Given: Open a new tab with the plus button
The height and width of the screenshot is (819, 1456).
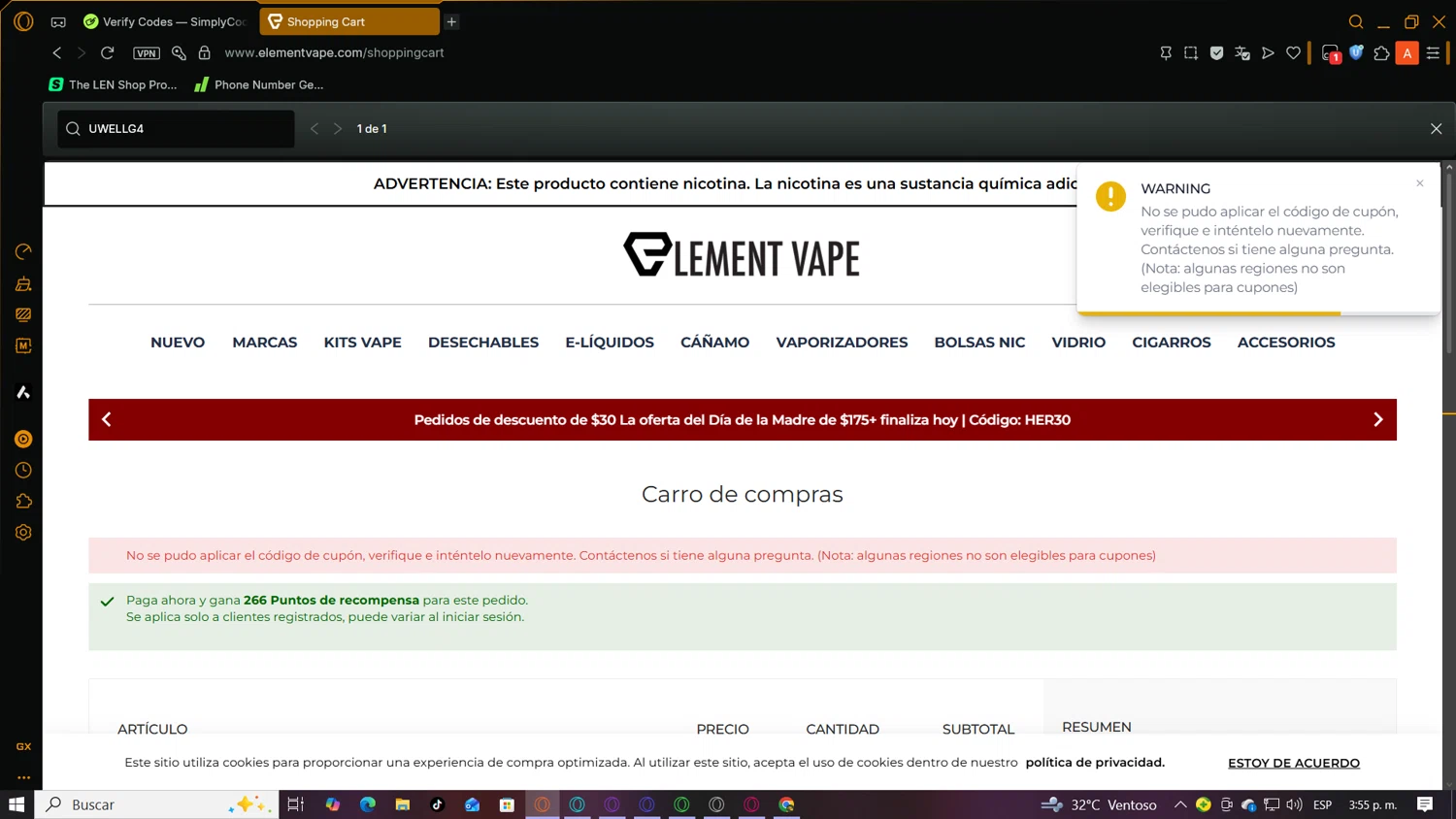Looking at the screenshot, I should 451,21.
